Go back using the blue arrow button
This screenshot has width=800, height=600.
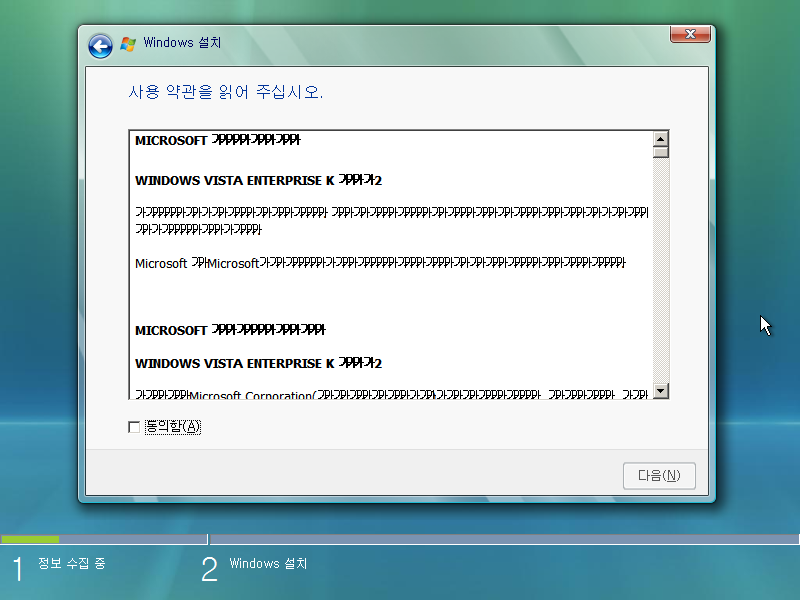[x=100, y=46]
